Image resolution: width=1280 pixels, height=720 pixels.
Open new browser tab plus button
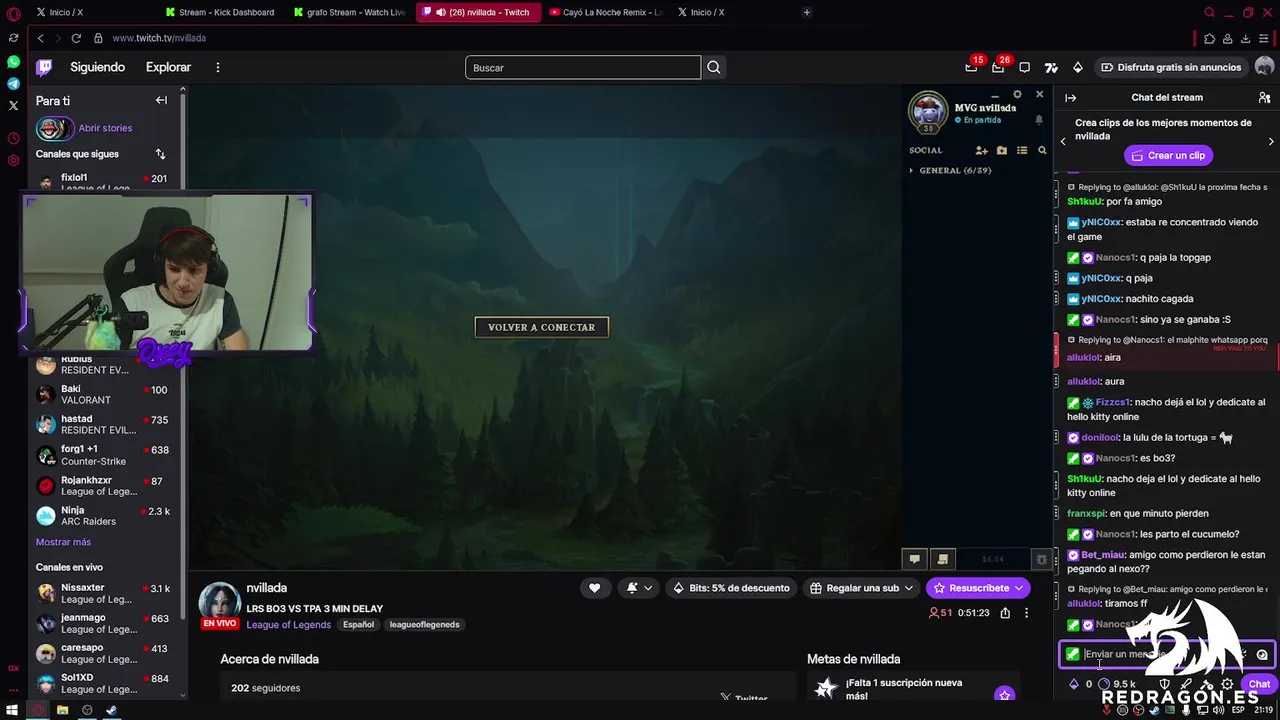(x=807, y=12)
